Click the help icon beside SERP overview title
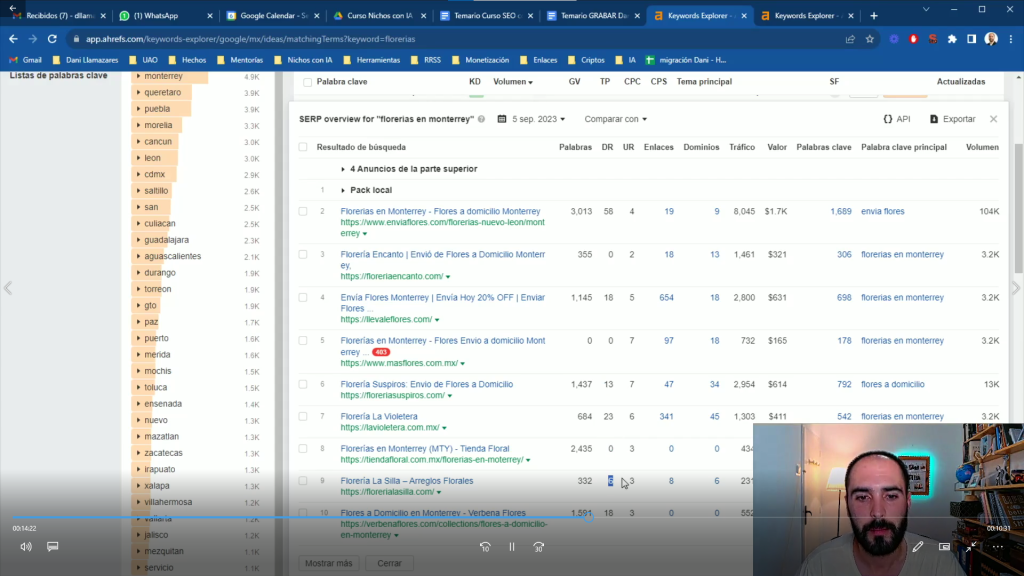1024x576 pixels. pos(481,119)
